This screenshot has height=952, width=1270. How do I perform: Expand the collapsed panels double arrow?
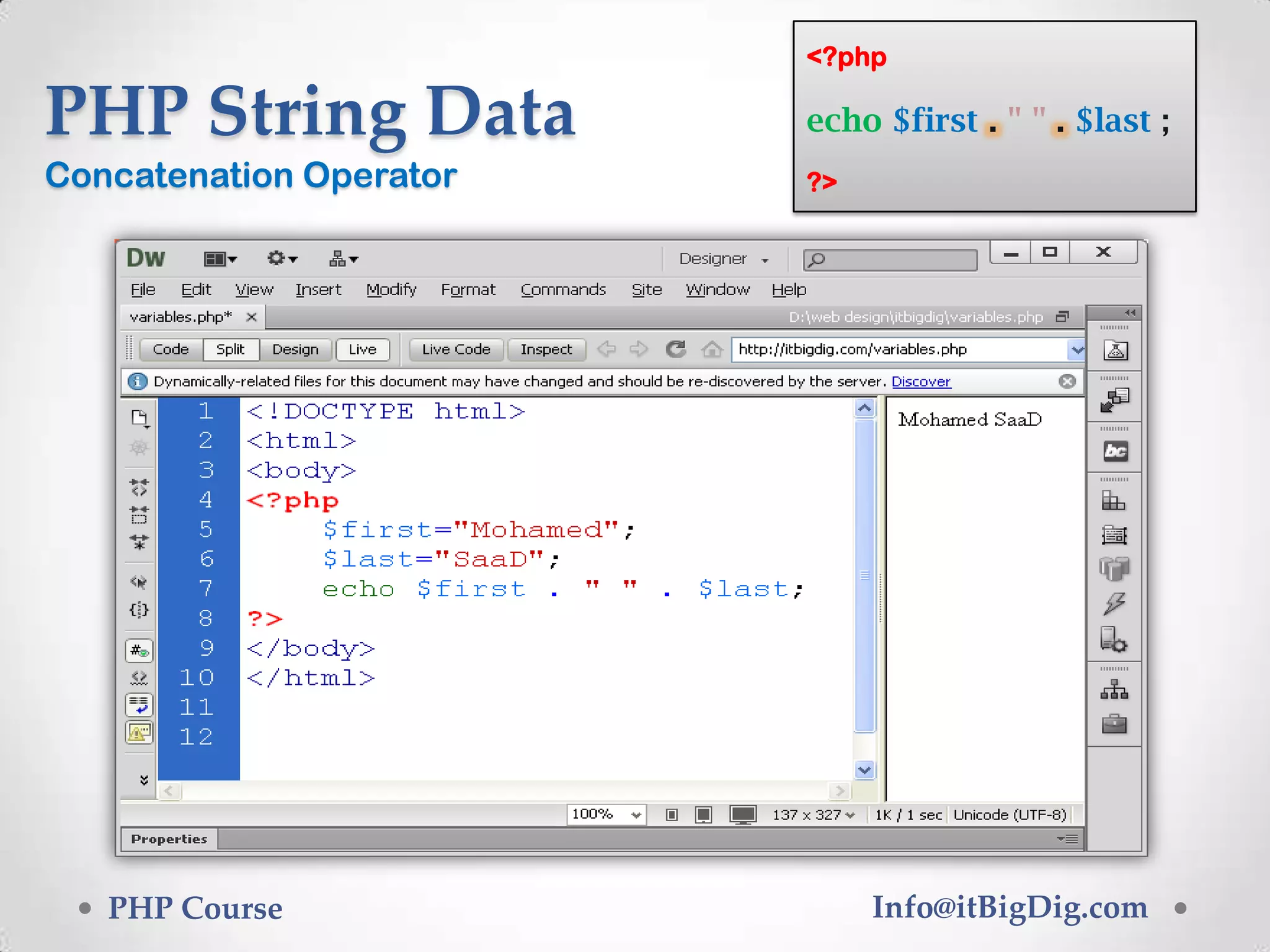click(1130, 312)
